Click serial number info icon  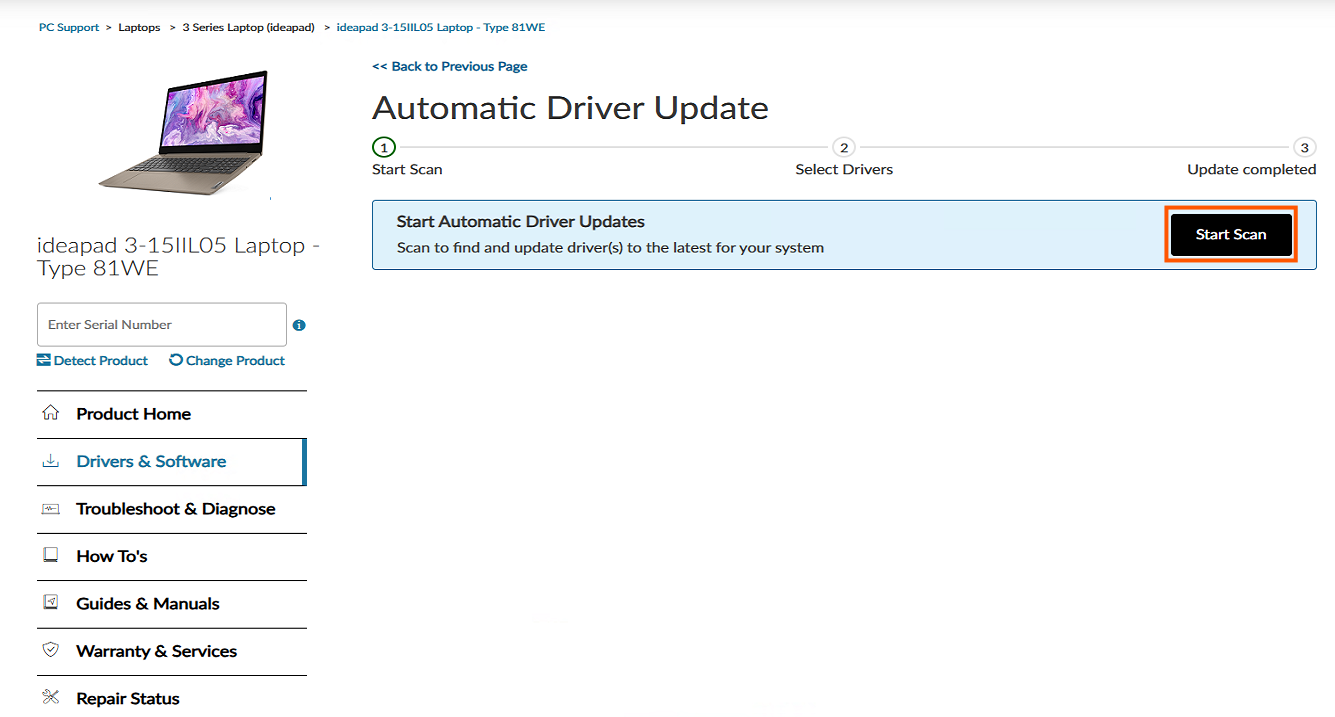(299, 325)
